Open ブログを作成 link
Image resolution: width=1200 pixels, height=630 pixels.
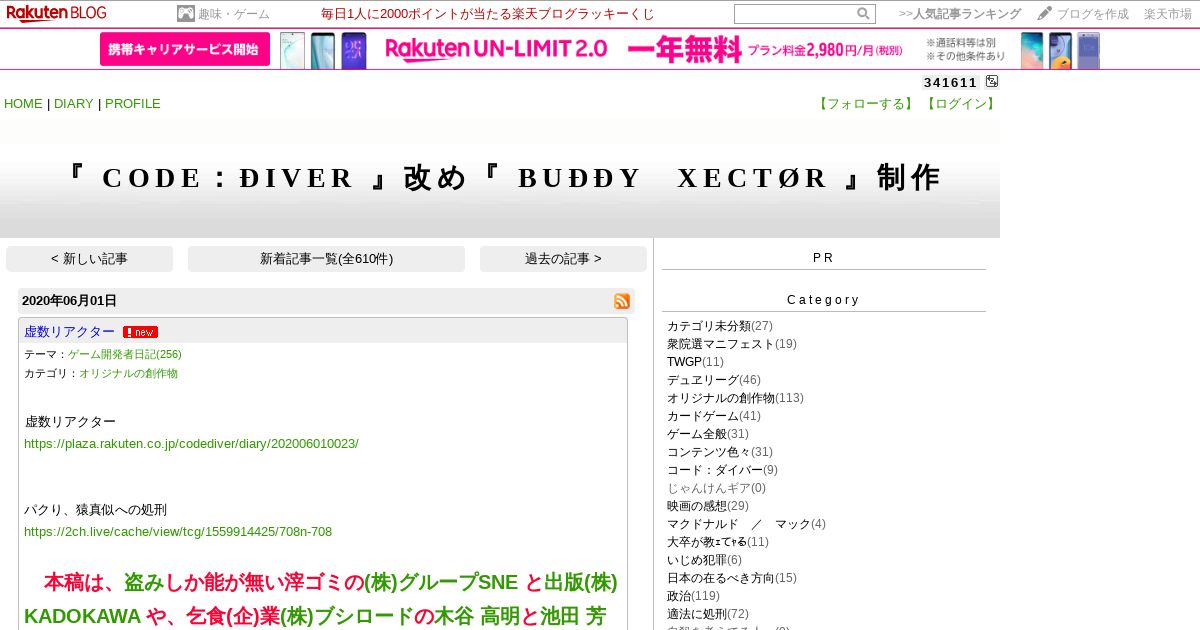pyautogui.click(x=1093, y=14)
